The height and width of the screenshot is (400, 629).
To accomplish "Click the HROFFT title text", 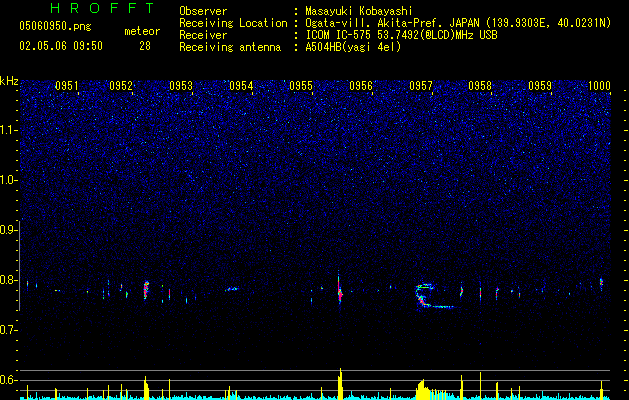I will point(103,8).
